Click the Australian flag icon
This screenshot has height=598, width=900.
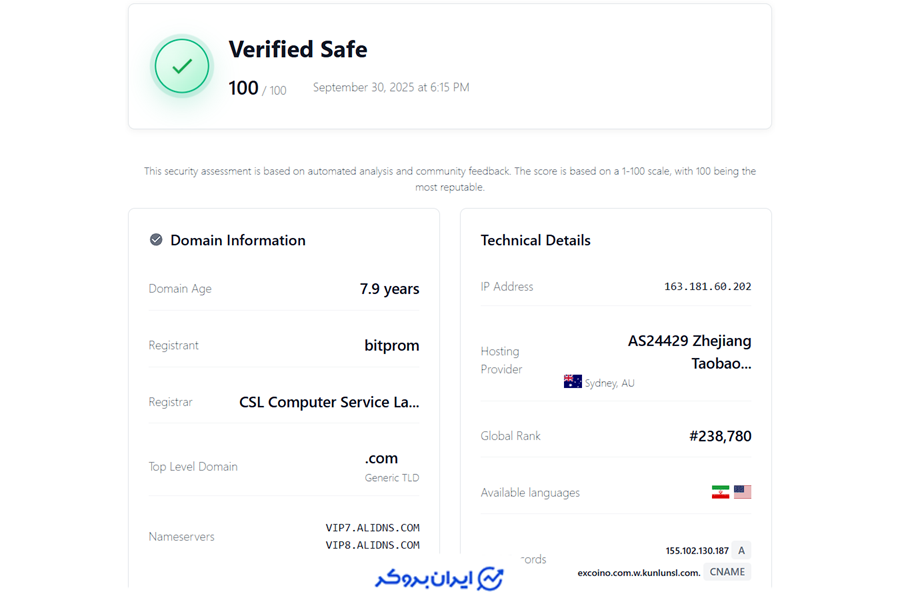pyautogui.click(x=573, y=382)
